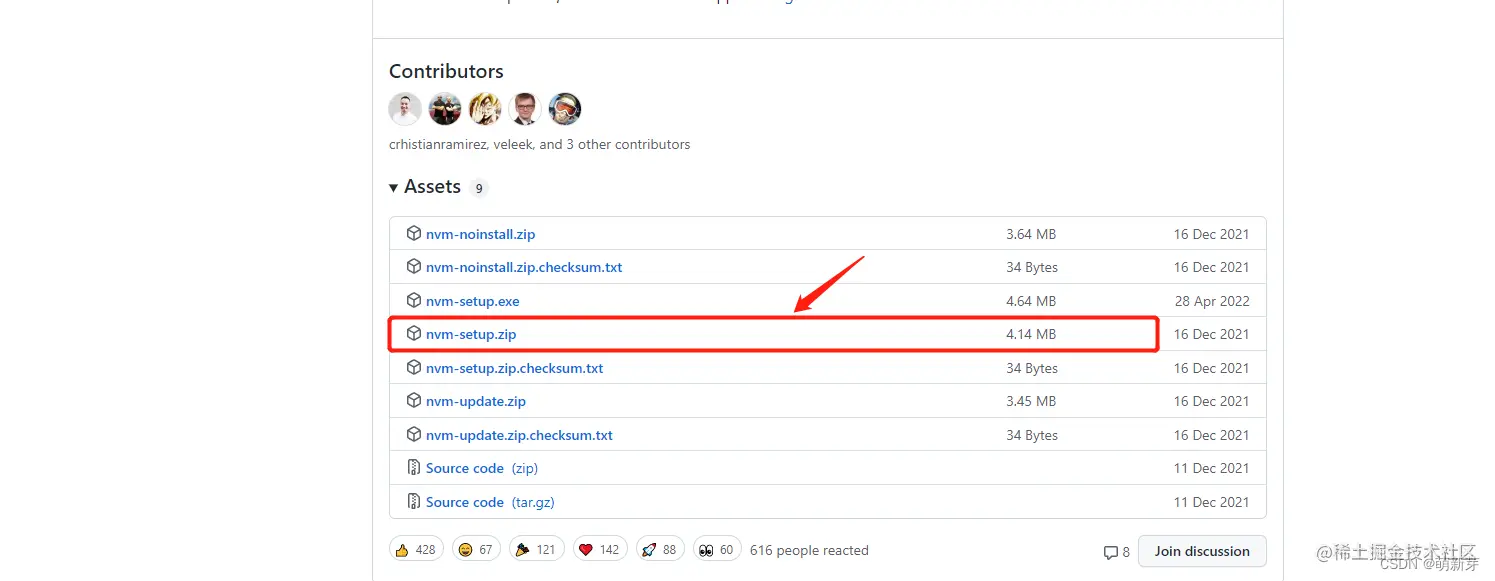
Task: Click package icon beside nvm-update.zip
Action: [x=414, y=400]
